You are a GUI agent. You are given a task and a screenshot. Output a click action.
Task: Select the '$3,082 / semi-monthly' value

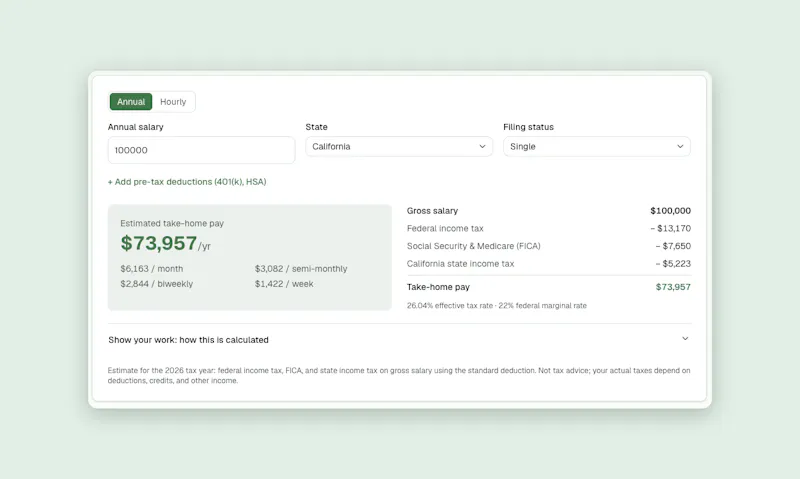click(301, 269)
